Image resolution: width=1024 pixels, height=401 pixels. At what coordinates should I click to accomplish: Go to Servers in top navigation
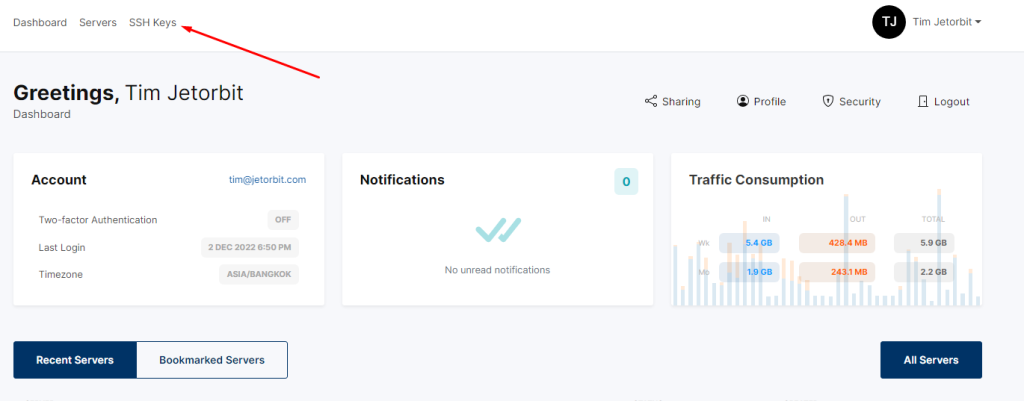tap(98, 22)
